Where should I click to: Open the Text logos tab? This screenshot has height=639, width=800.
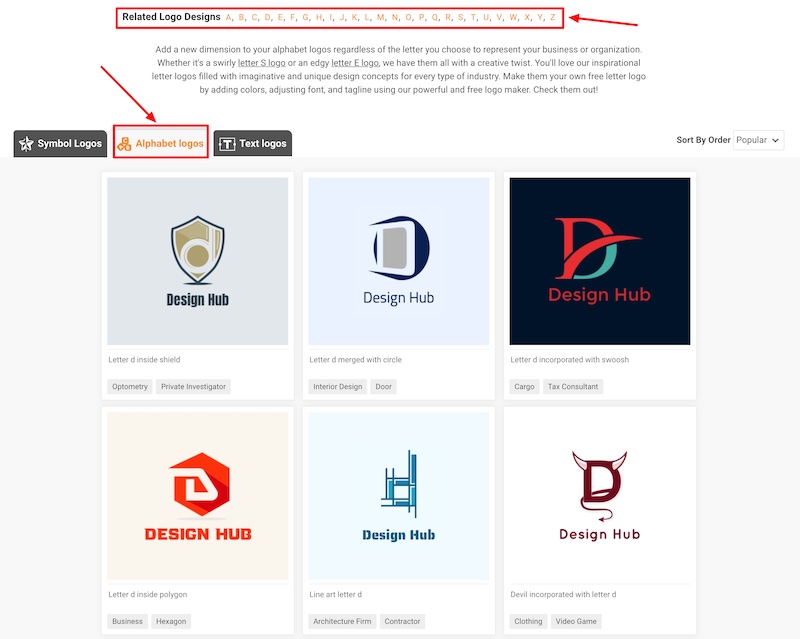pyautogui.click(x=253, y=143)
